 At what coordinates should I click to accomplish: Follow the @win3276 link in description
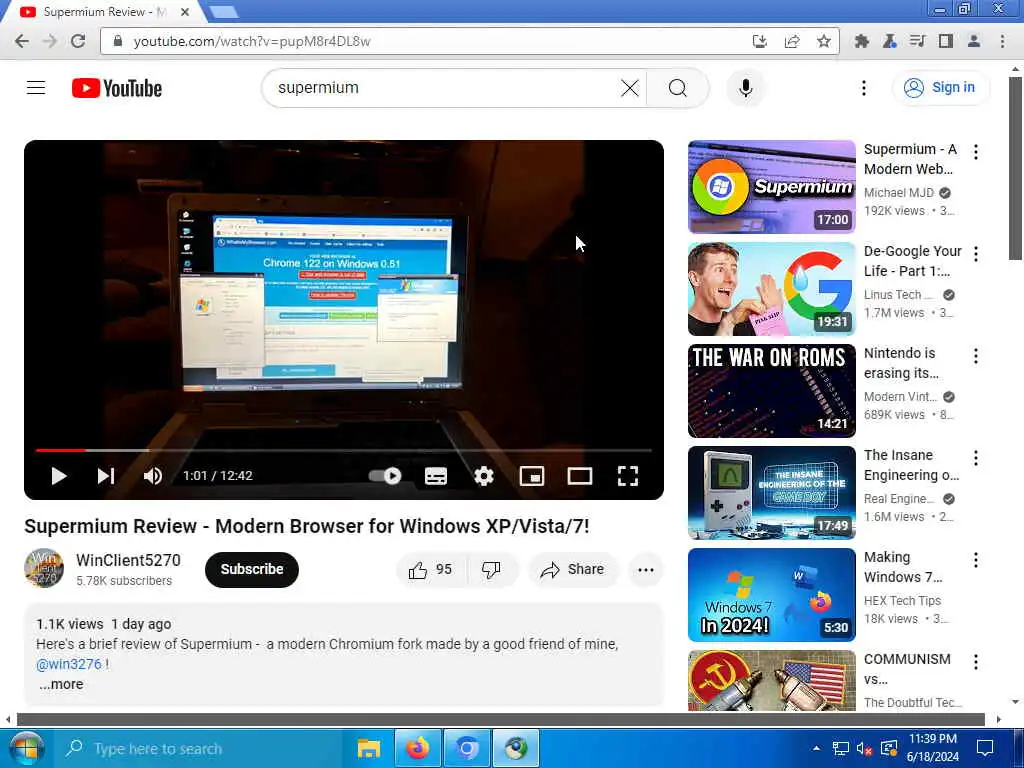(x=69, y=664)
